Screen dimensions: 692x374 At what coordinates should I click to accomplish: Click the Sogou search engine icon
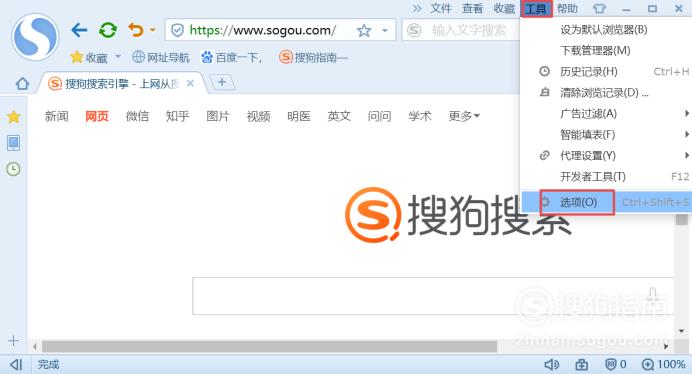click(414, 30)
